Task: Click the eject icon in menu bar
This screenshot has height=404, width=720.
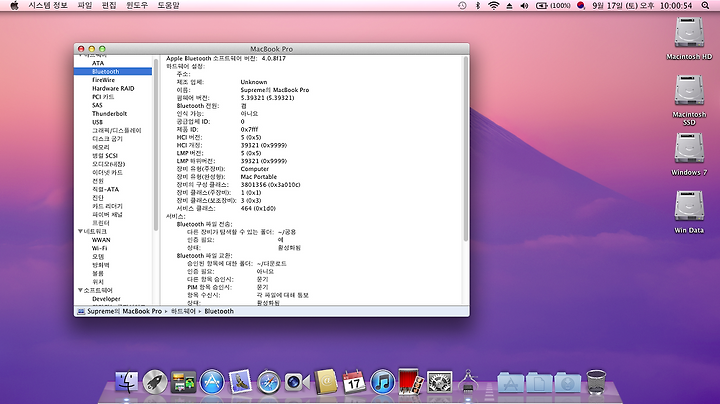Action: [509, 6]
